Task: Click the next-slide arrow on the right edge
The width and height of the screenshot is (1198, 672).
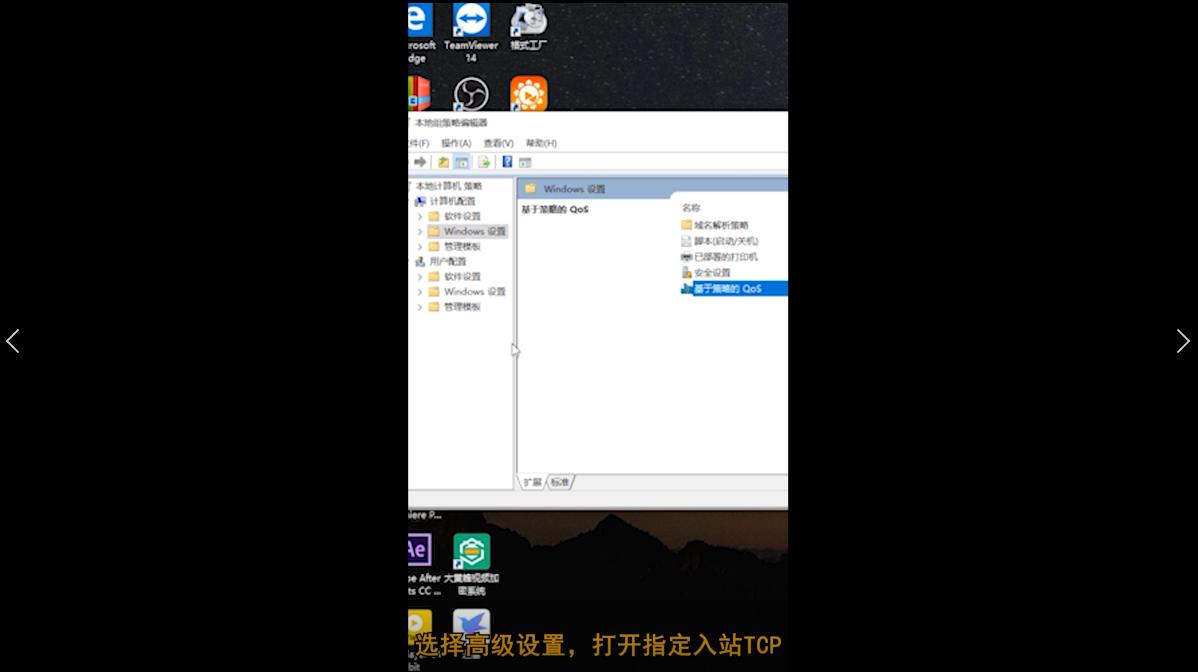Action: point(1183,341)
